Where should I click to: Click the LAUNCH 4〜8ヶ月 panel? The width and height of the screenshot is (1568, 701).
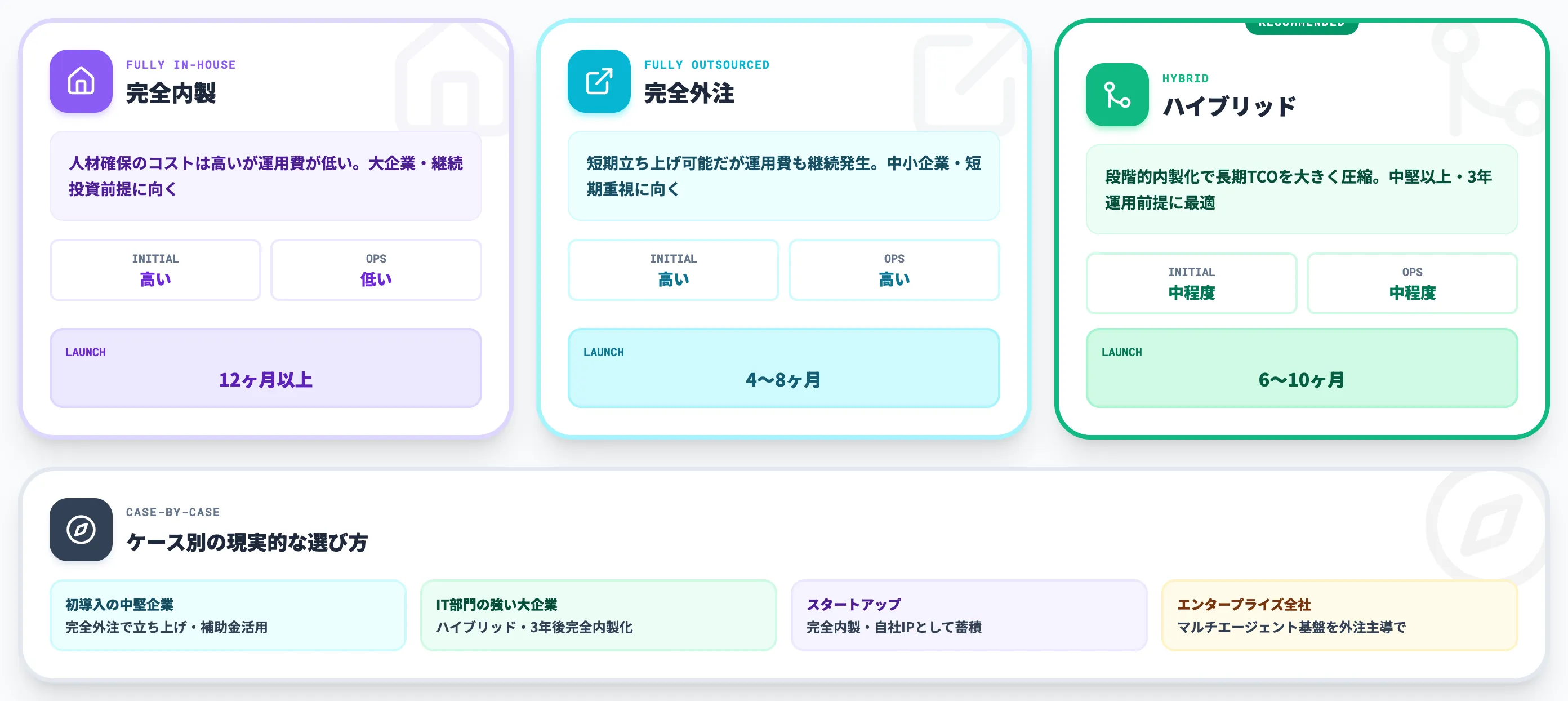click(x=783, y=368)
